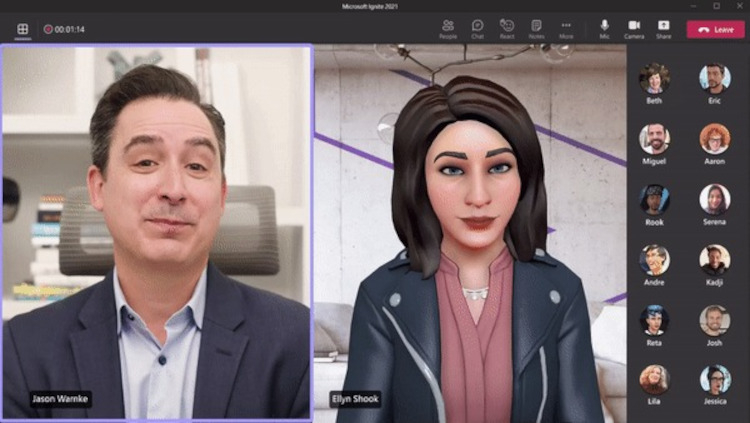Select Miguel in the participant list
This screenshot has width=750, height=423.
point(655,138)
